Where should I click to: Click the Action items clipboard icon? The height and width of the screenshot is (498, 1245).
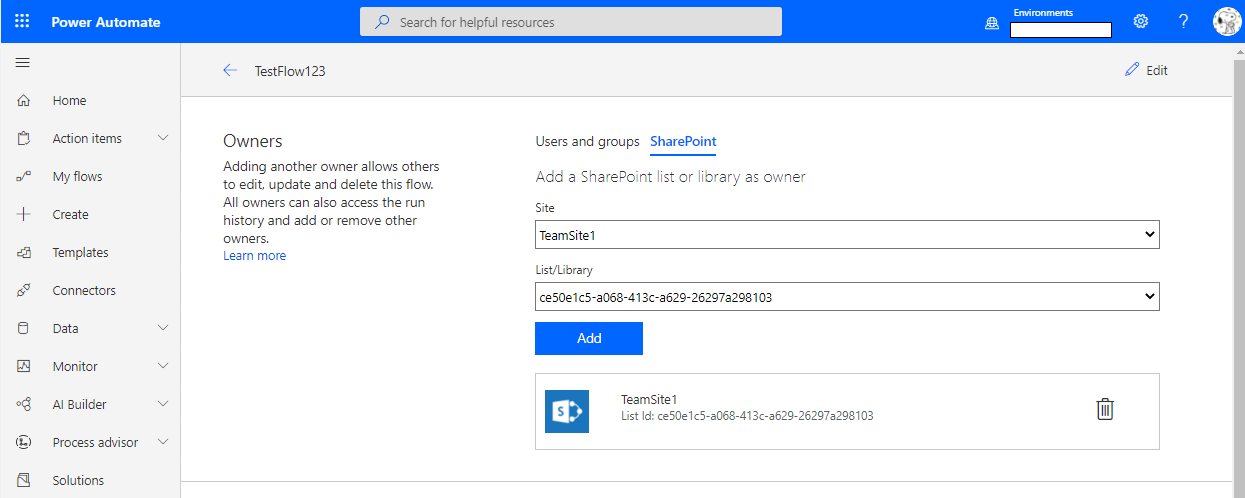pos(24,138)
